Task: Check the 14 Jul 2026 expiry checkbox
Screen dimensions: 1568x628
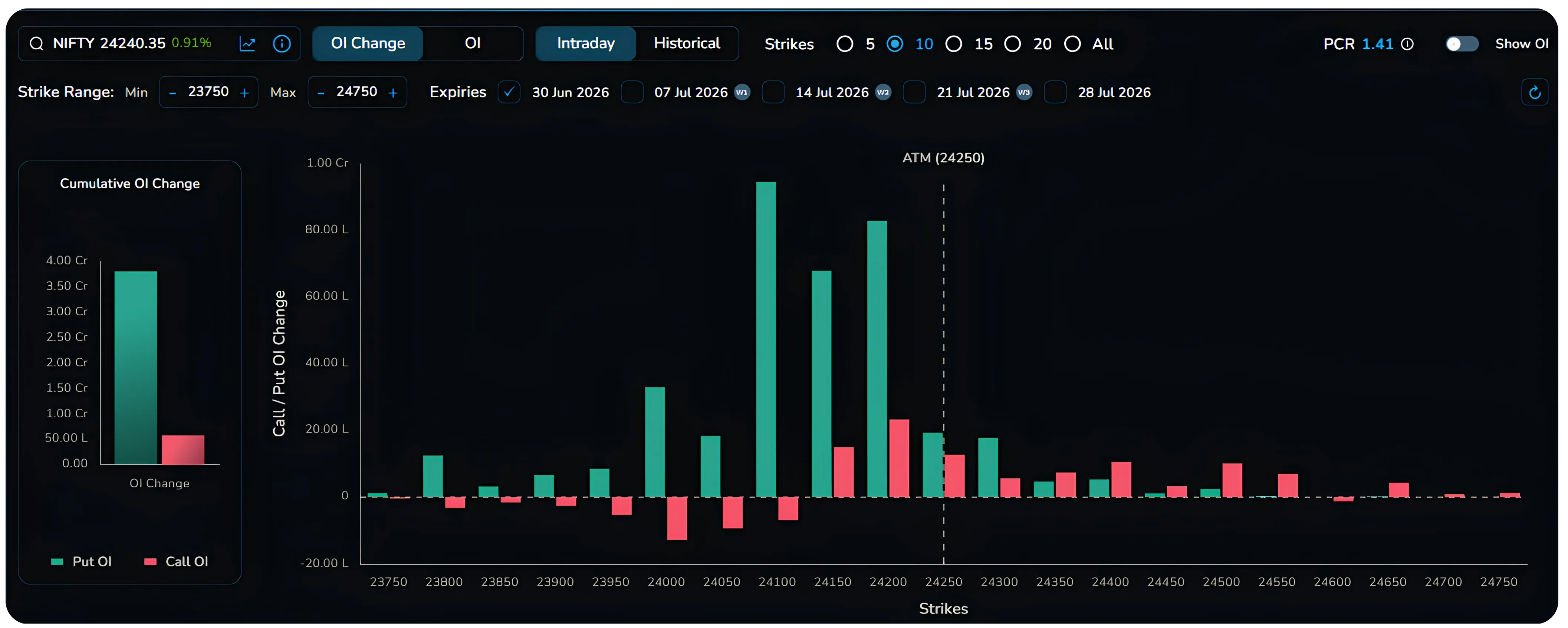Action: coord(773,92)
